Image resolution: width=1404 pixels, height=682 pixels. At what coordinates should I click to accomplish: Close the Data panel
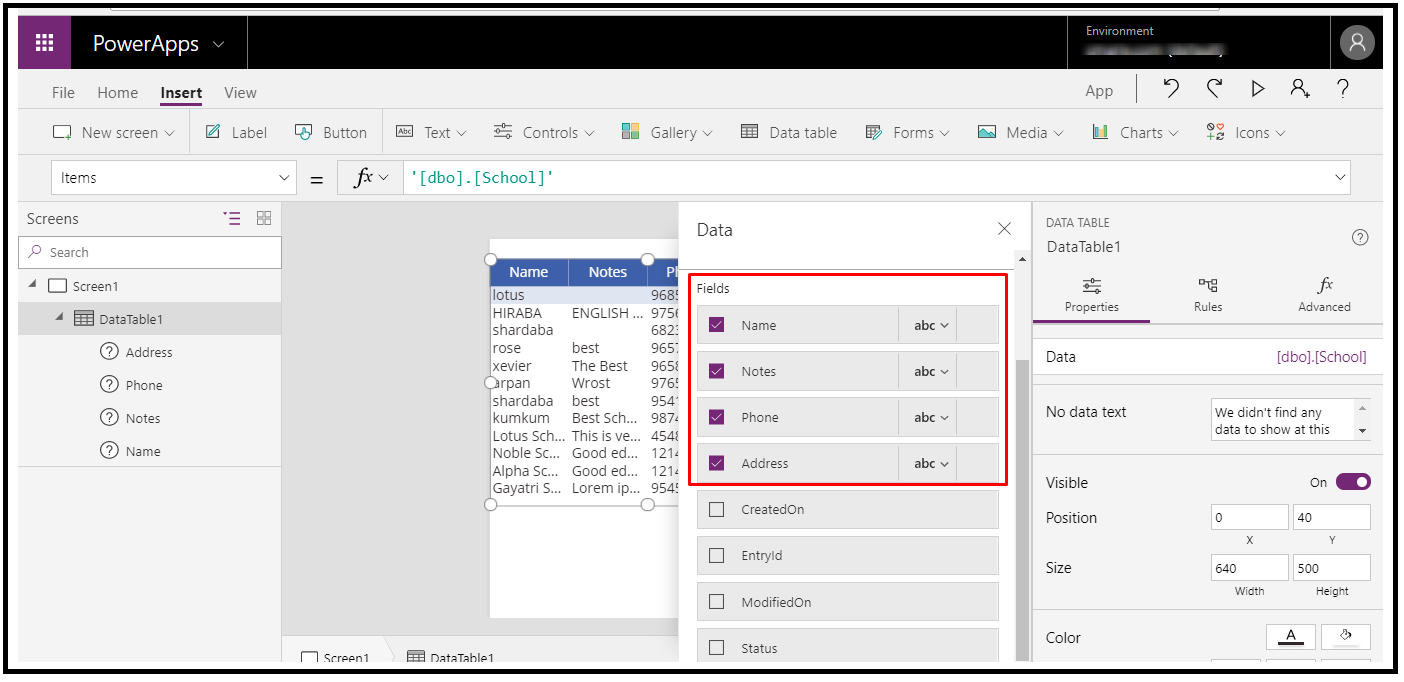pos(1004,229)
